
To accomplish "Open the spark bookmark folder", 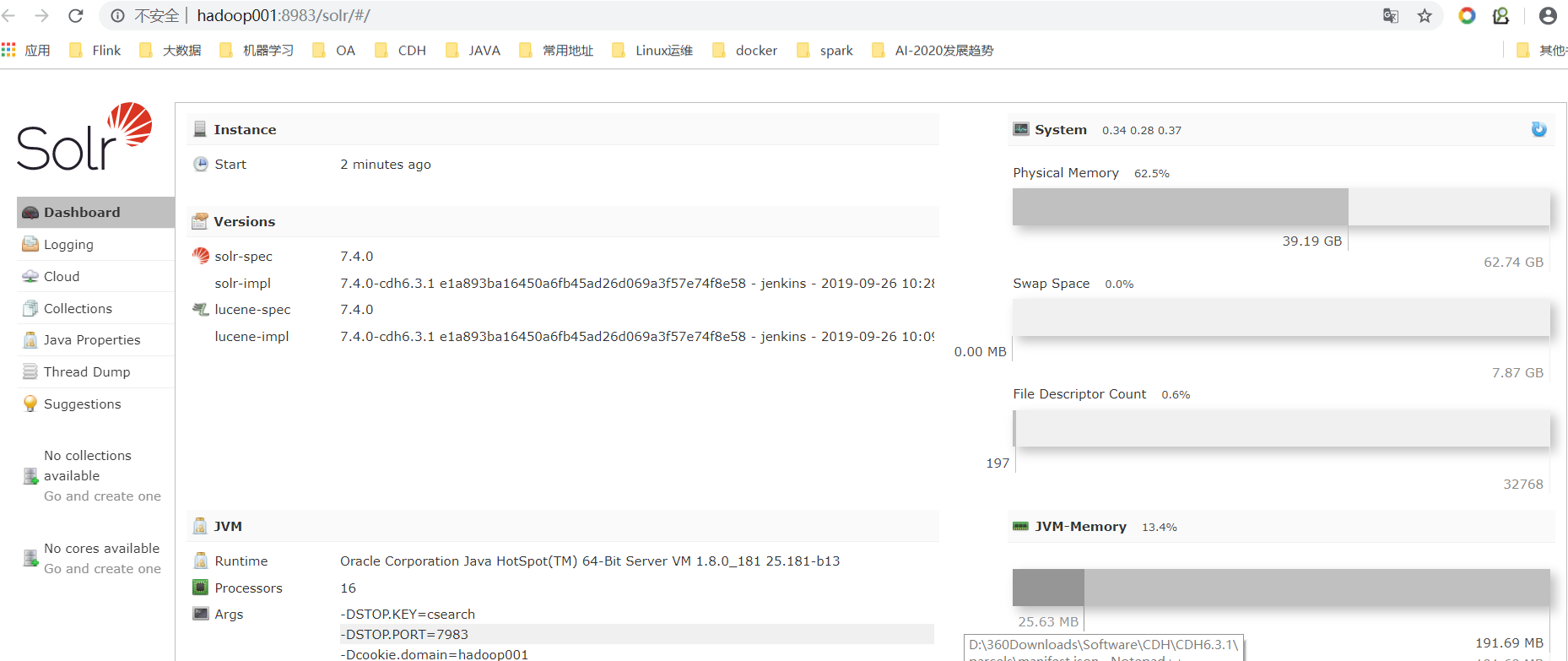I will (x=825, y=51).
